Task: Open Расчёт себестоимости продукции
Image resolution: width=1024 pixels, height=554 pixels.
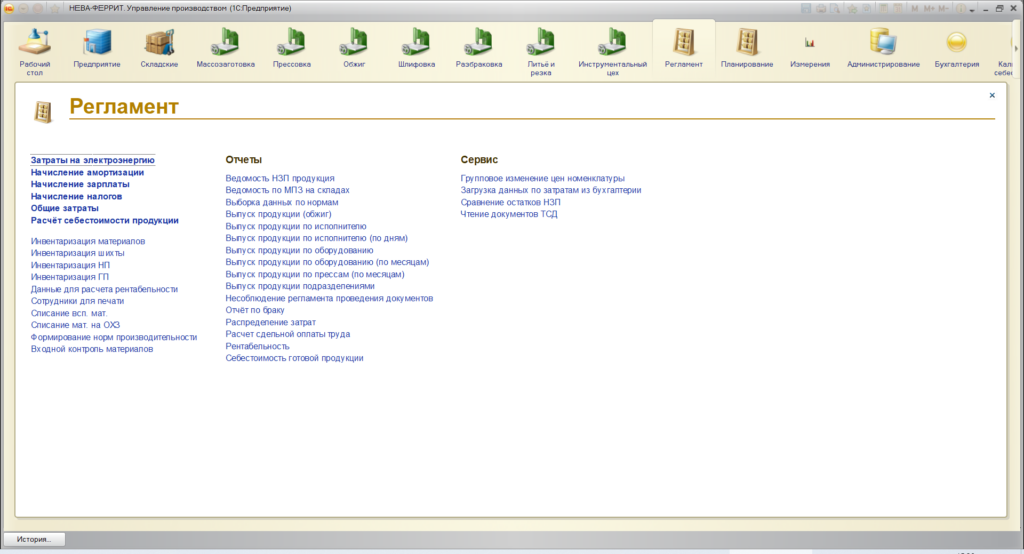Action: (104, 220)
